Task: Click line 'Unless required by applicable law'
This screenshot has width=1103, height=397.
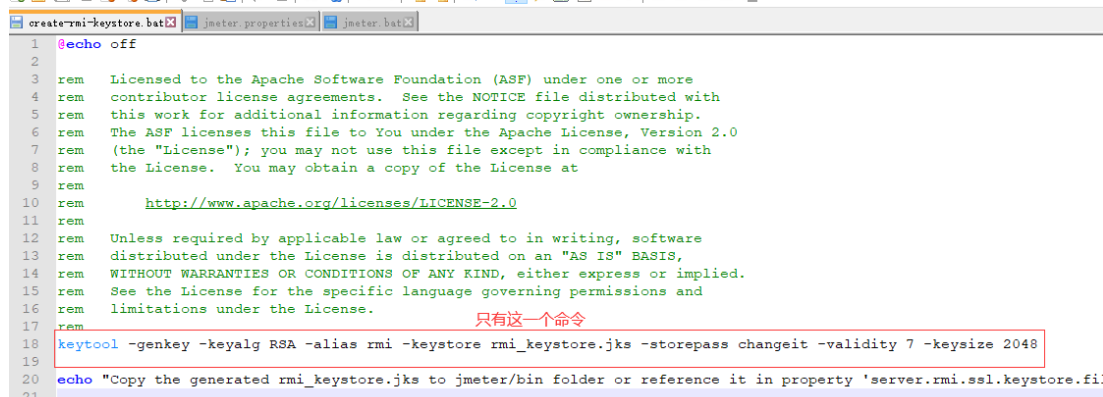Action: [x=406, y=238]
